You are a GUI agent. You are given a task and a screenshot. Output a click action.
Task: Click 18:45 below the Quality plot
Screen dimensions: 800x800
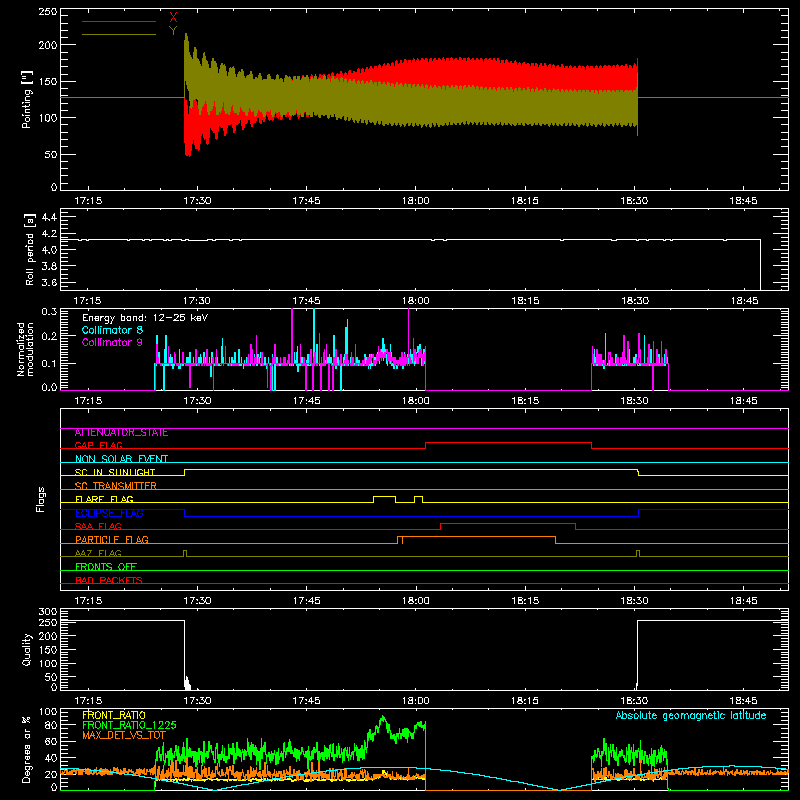pos(743,701)
